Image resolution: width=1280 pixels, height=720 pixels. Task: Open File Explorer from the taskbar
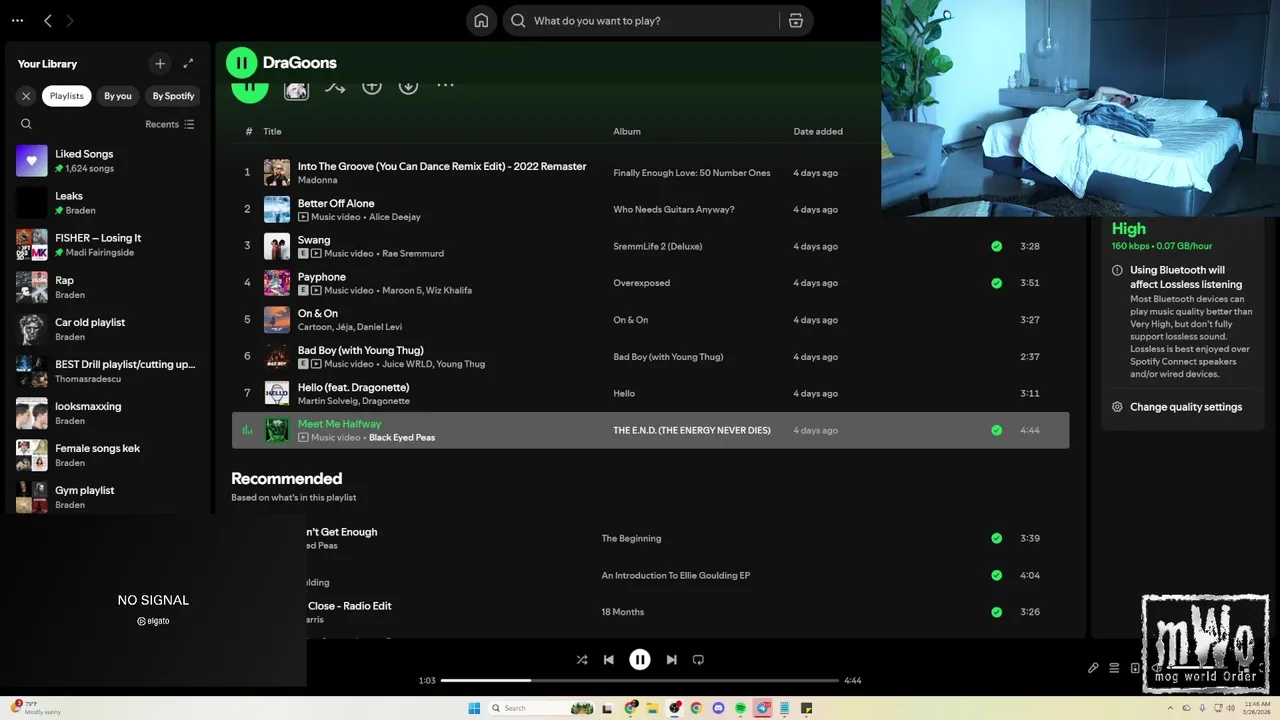point(652,708)
